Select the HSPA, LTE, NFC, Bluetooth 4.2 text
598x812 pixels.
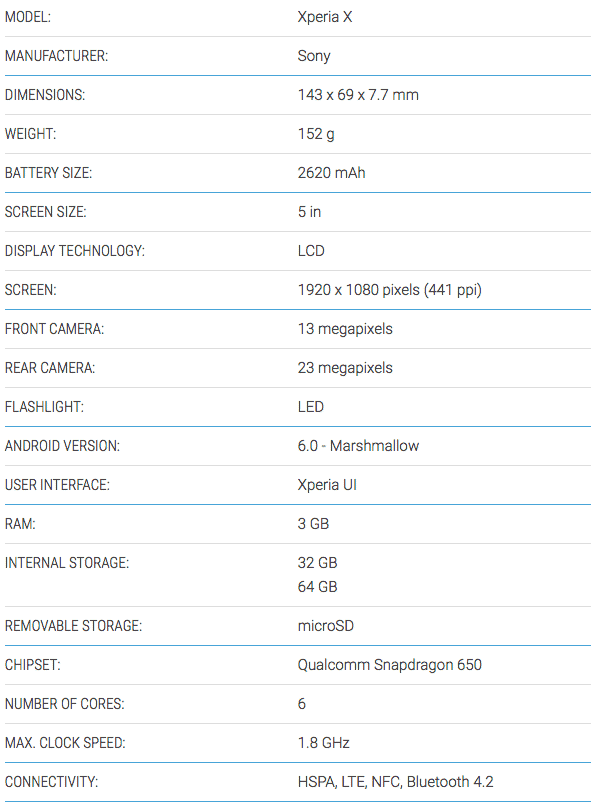pos(396,782)
